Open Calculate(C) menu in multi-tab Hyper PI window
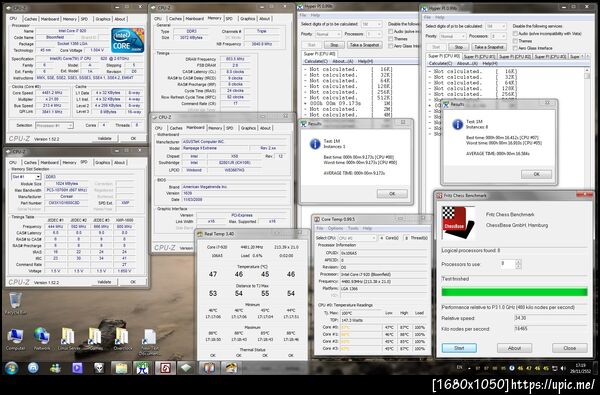Image resolution: width=600 pixels, height=395 pixels. click(x=440, y=64)
